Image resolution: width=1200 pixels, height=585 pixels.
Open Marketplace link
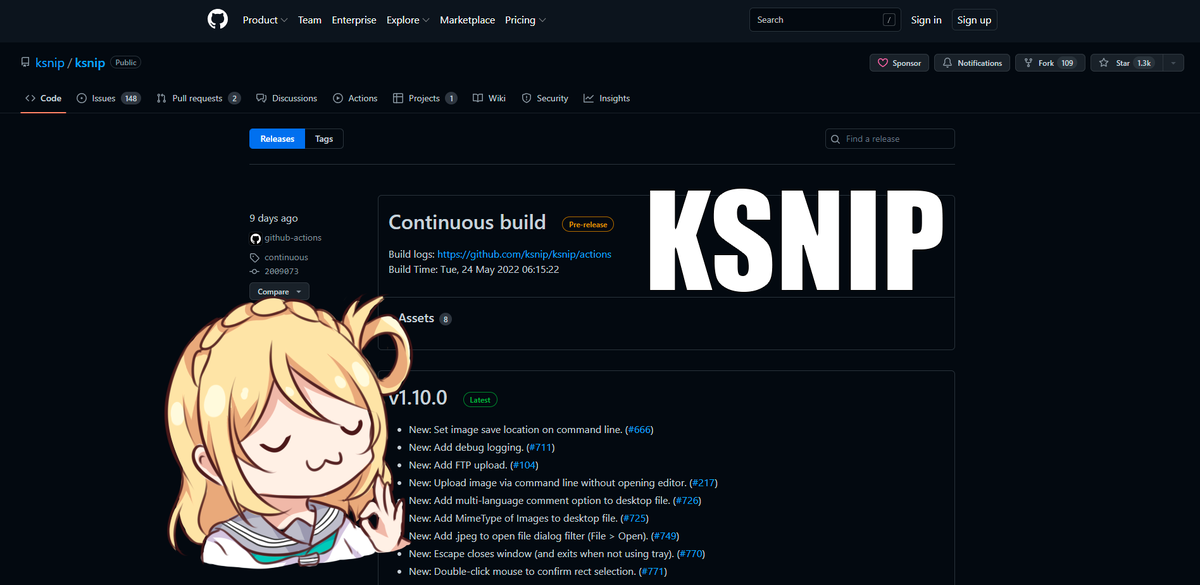[x=467, y=20]
